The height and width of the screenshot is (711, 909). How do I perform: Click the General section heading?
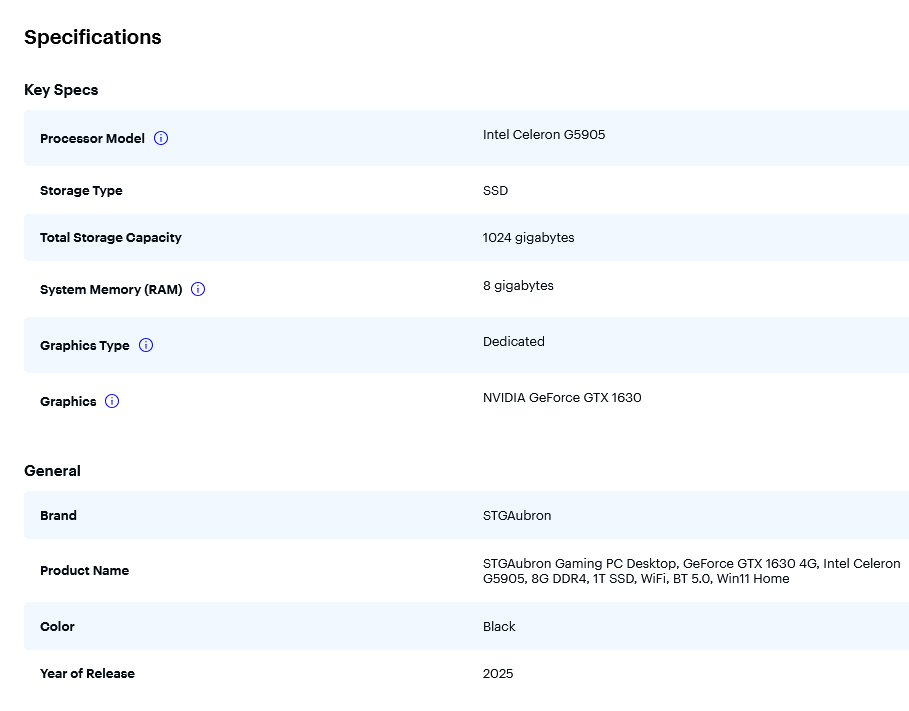tap(52, 471)
